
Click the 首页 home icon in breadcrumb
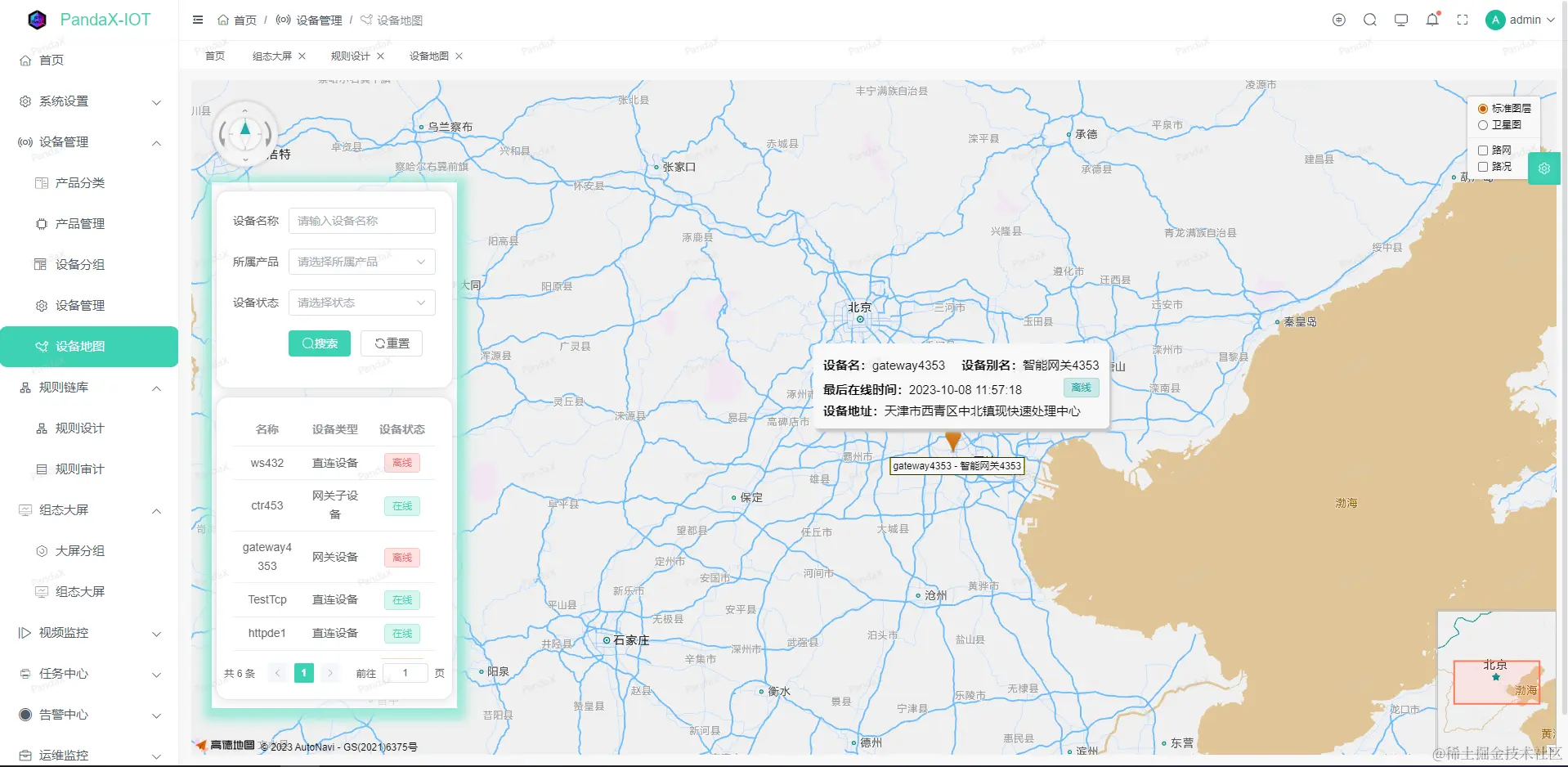[223, 20]
